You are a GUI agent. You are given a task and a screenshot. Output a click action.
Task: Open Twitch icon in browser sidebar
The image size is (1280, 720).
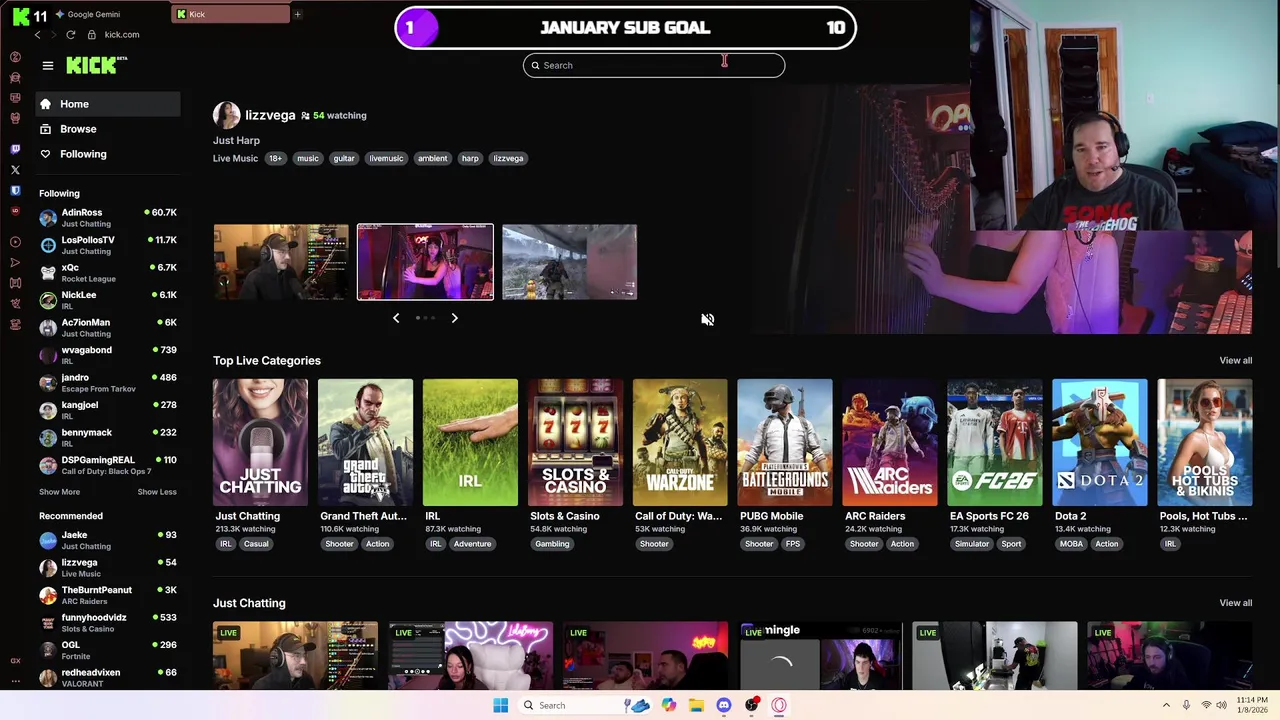click(15, 149)
